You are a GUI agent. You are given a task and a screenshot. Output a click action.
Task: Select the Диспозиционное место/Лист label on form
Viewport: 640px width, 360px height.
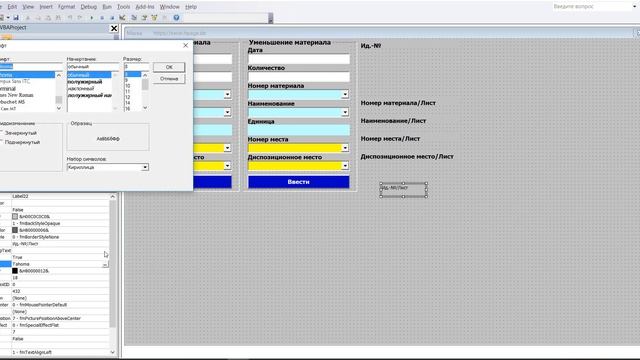coord(407,157)
